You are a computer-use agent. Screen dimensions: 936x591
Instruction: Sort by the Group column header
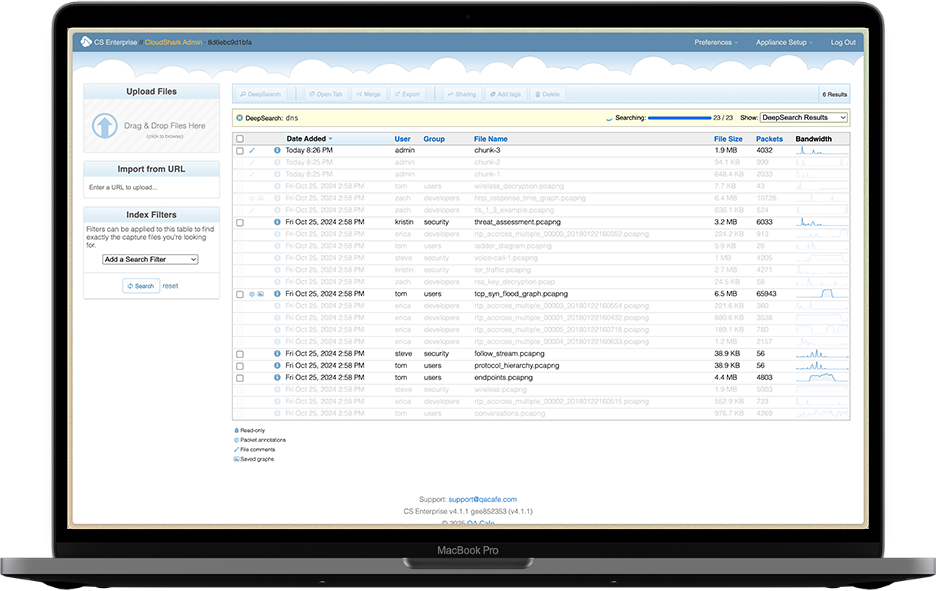[x=434, y=138]
